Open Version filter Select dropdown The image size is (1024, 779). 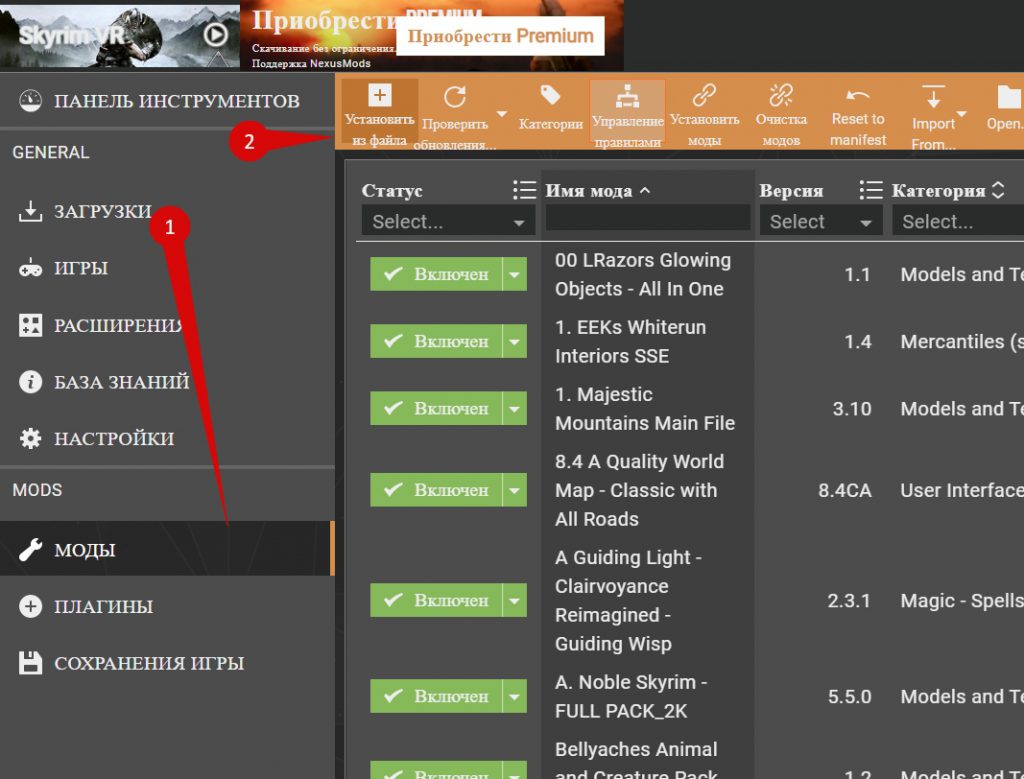(x=819, y=222)
